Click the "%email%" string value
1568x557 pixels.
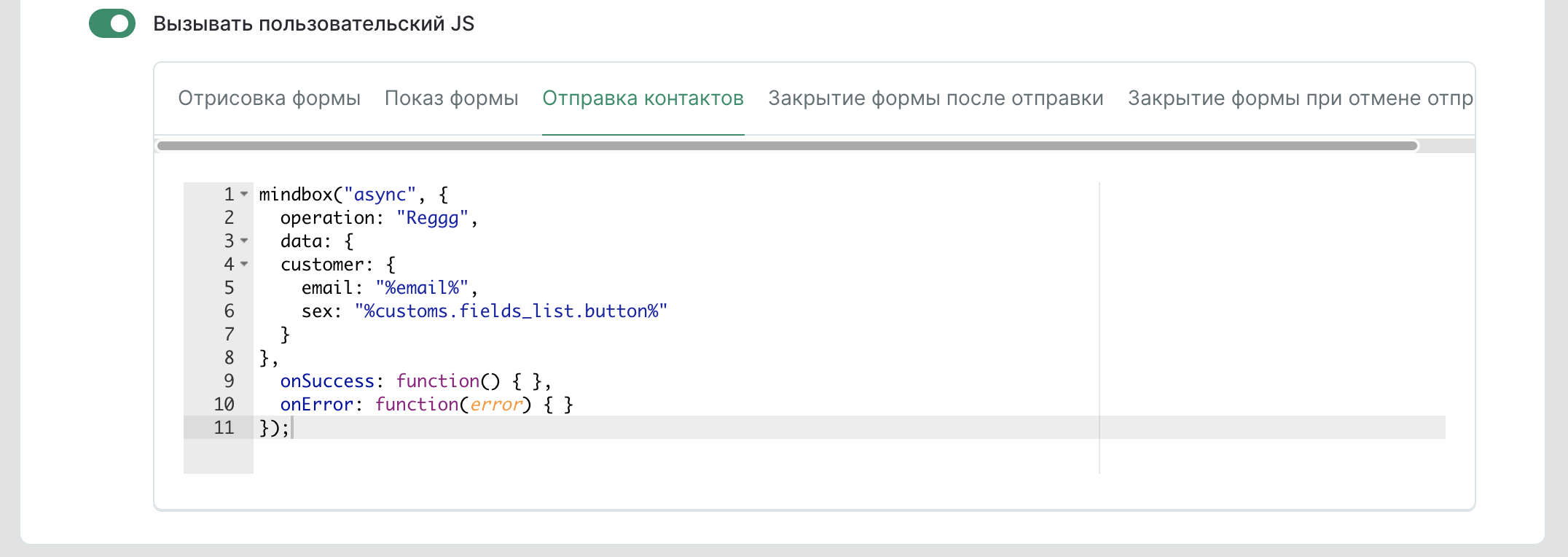tap(422, 288)
